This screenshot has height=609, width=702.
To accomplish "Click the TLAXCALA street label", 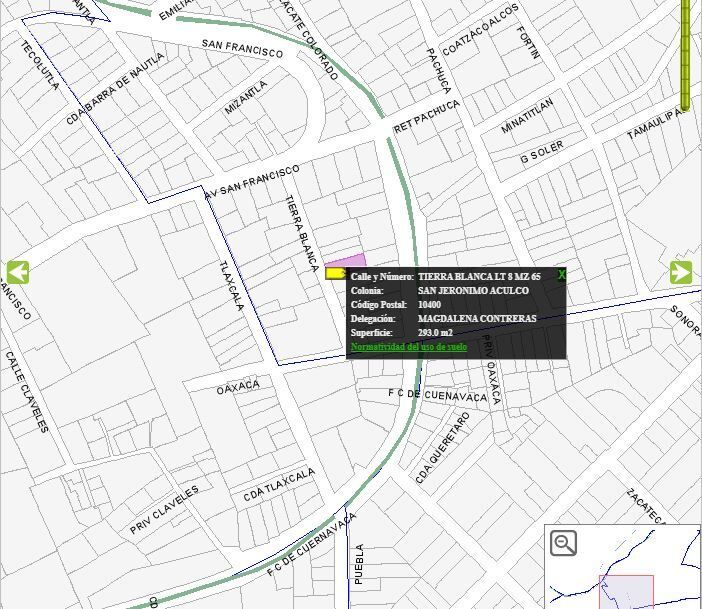I will point(231,286).
